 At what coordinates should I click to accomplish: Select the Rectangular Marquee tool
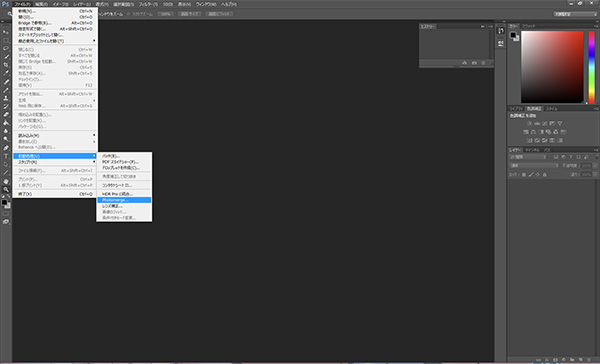[x=6, y=40]
